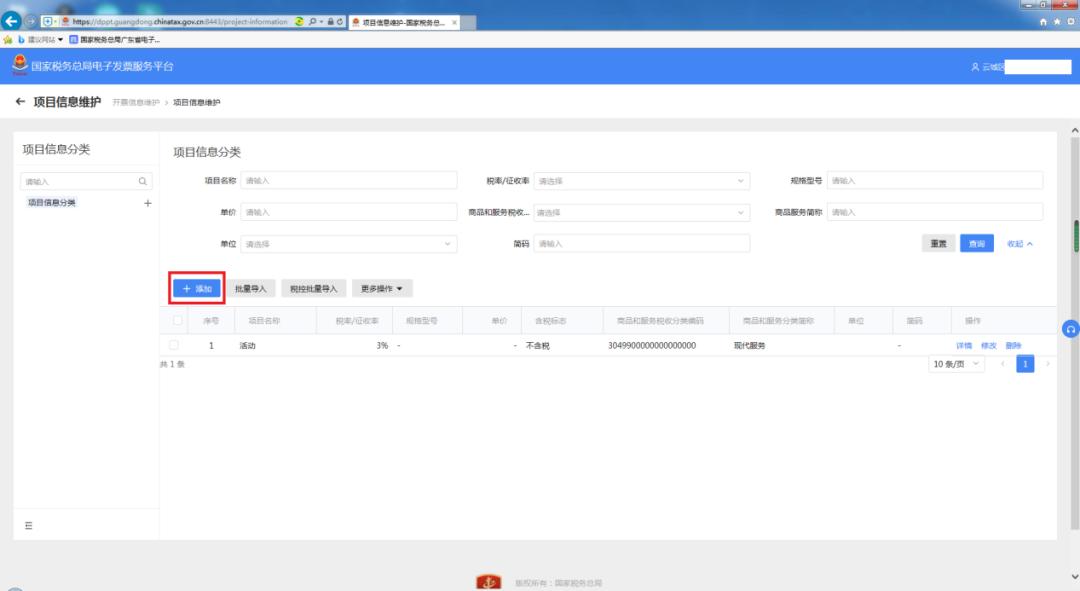Click the browser address bar URL

[x=180, y=21]
